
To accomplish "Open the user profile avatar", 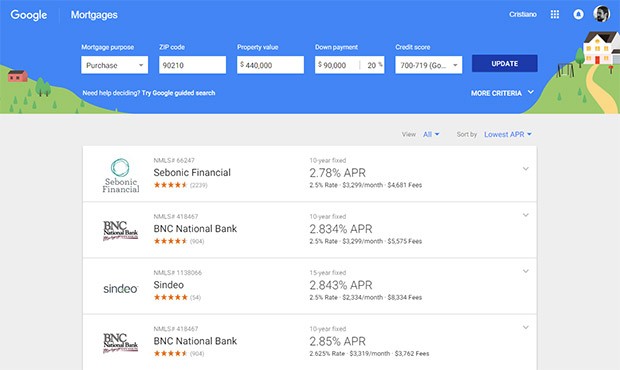I will coord(601,14).
